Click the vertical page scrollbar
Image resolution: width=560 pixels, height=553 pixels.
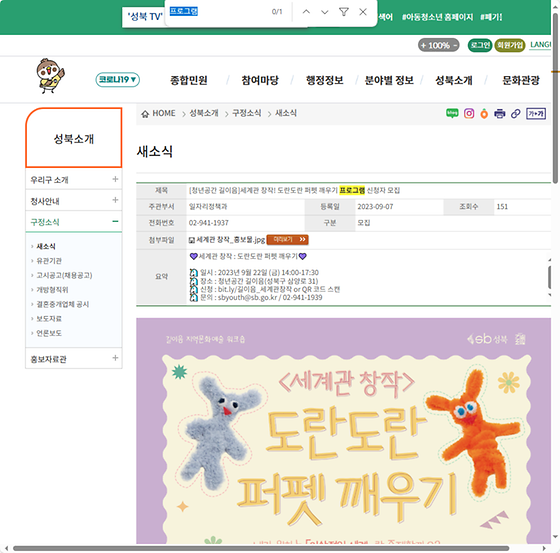tap(556, 98)
